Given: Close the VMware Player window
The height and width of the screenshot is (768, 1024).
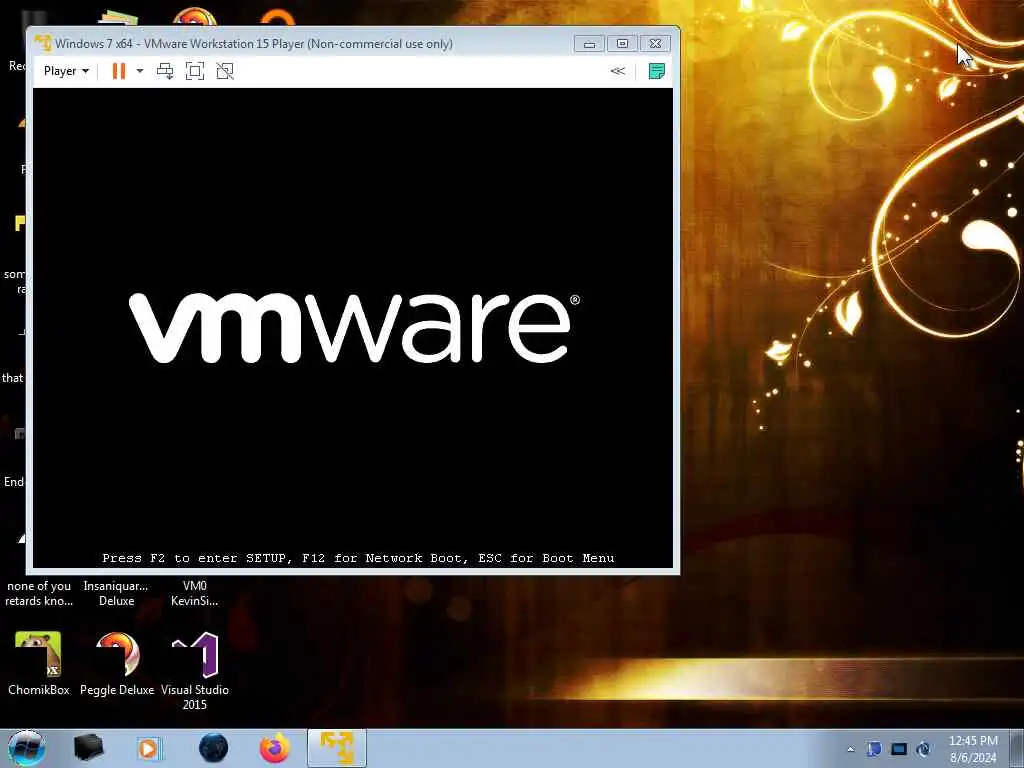Looking at the screenshot, I should (655, 44).
